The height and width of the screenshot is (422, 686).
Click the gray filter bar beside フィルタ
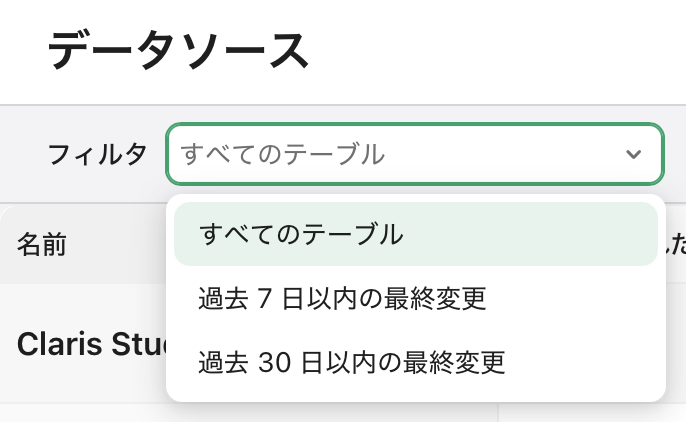(x=675, y=154)
